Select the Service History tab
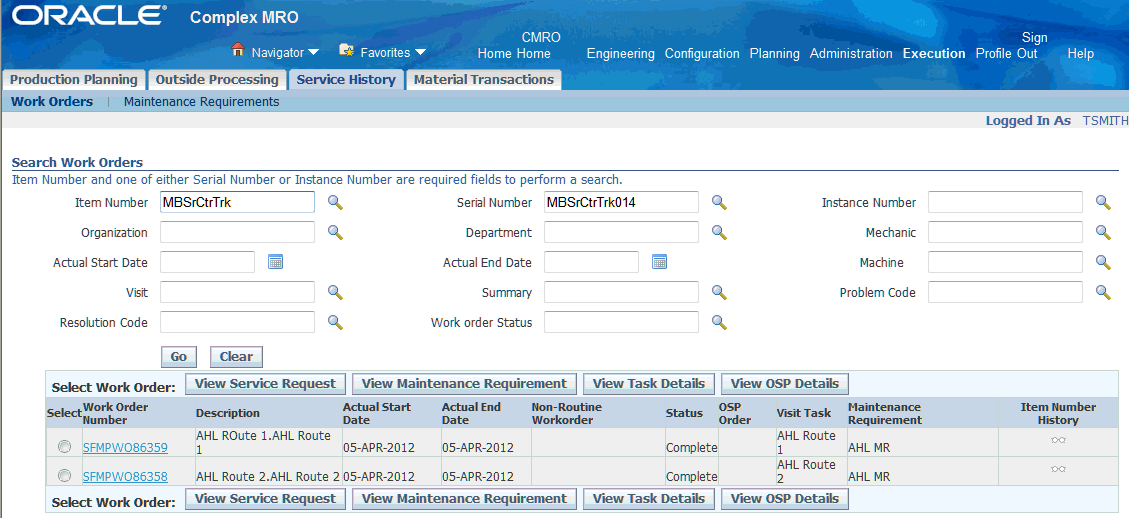 click(x=346, y=80)
